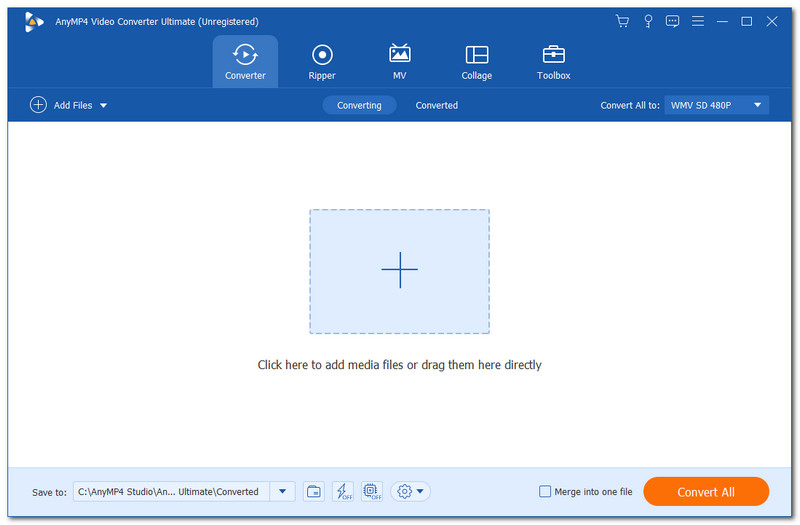
Task: Open the Collage module
Action: pyautogui.click(x=477, y=62)
